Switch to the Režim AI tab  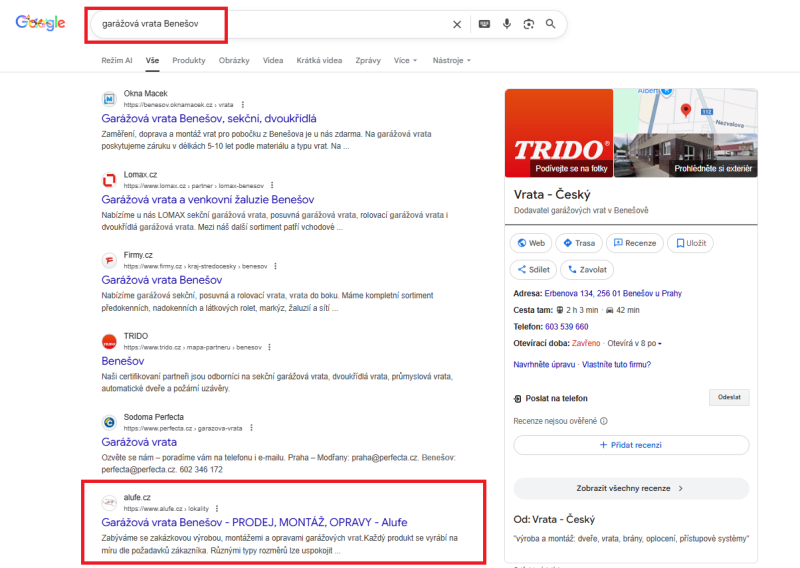coord(116,60)
